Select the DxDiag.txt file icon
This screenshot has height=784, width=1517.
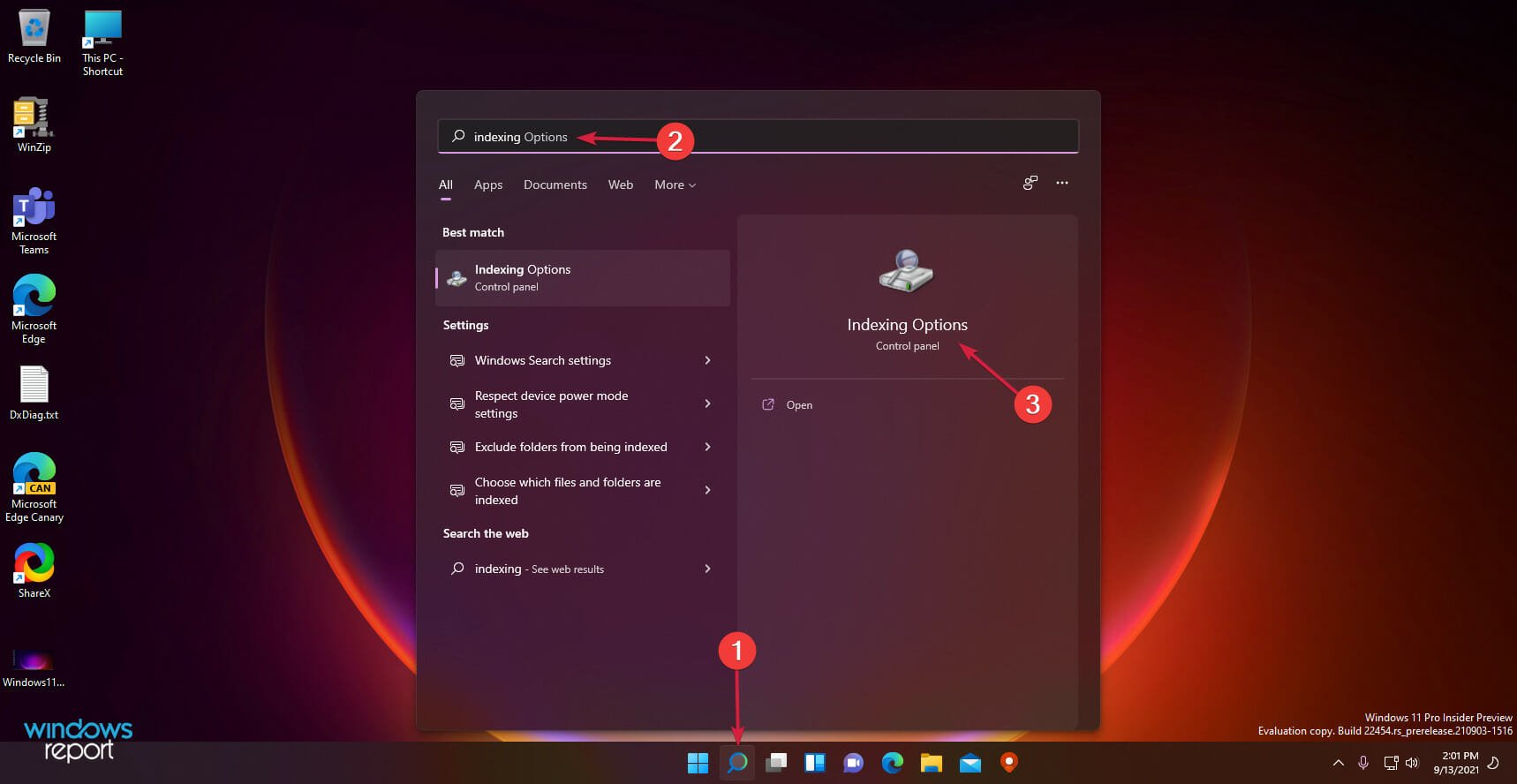pos(34,393)
